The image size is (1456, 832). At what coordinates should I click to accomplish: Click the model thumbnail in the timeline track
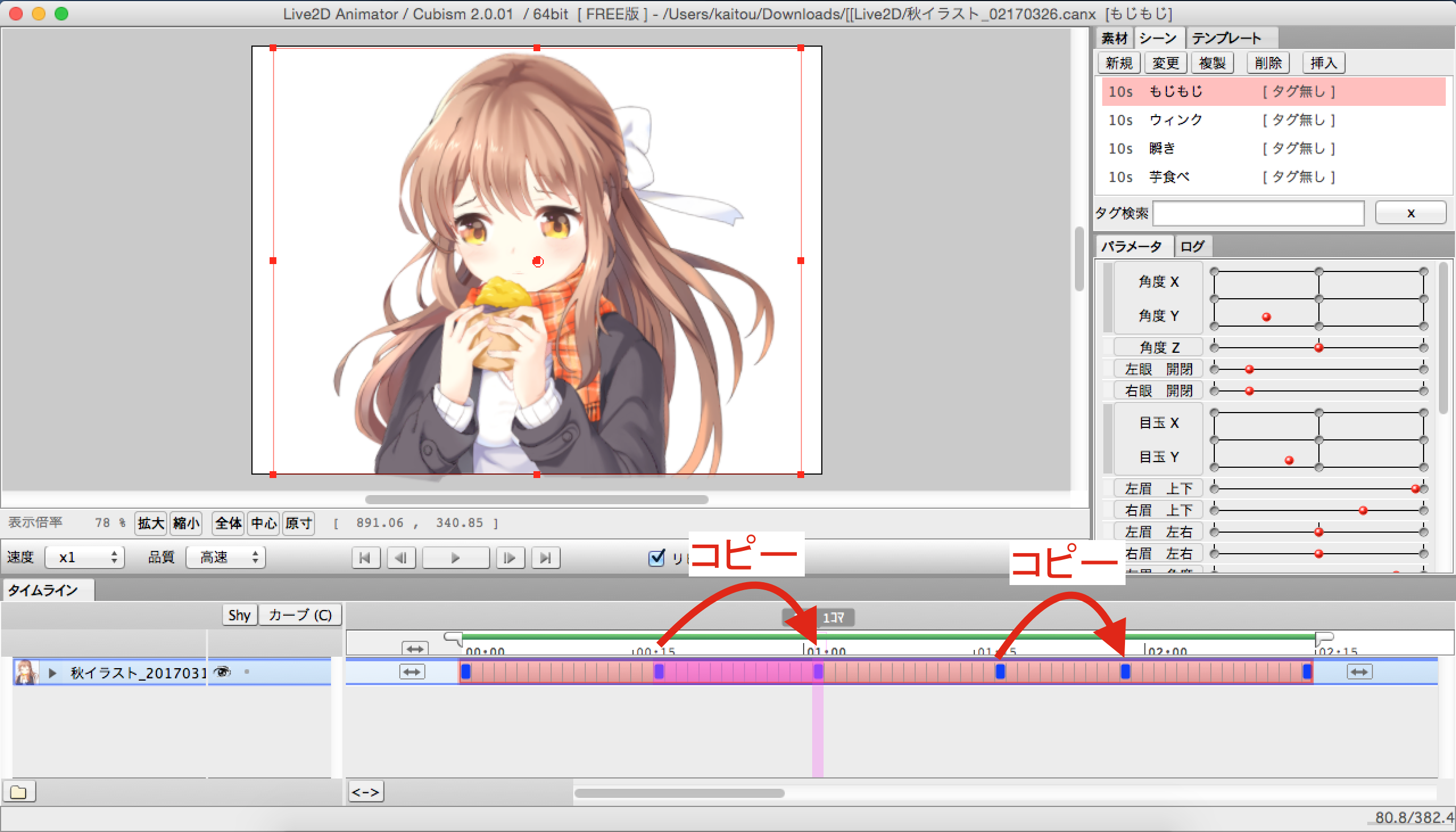point(26,672)
